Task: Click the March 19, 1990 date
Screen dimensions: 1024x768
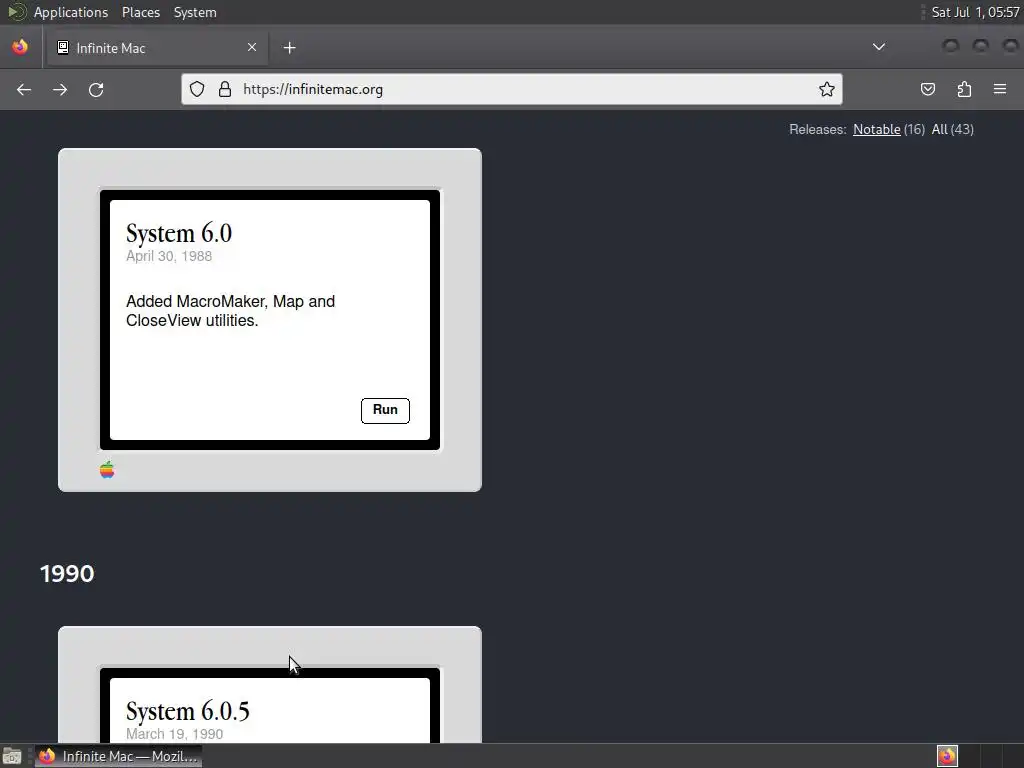Action: (174, 734)
